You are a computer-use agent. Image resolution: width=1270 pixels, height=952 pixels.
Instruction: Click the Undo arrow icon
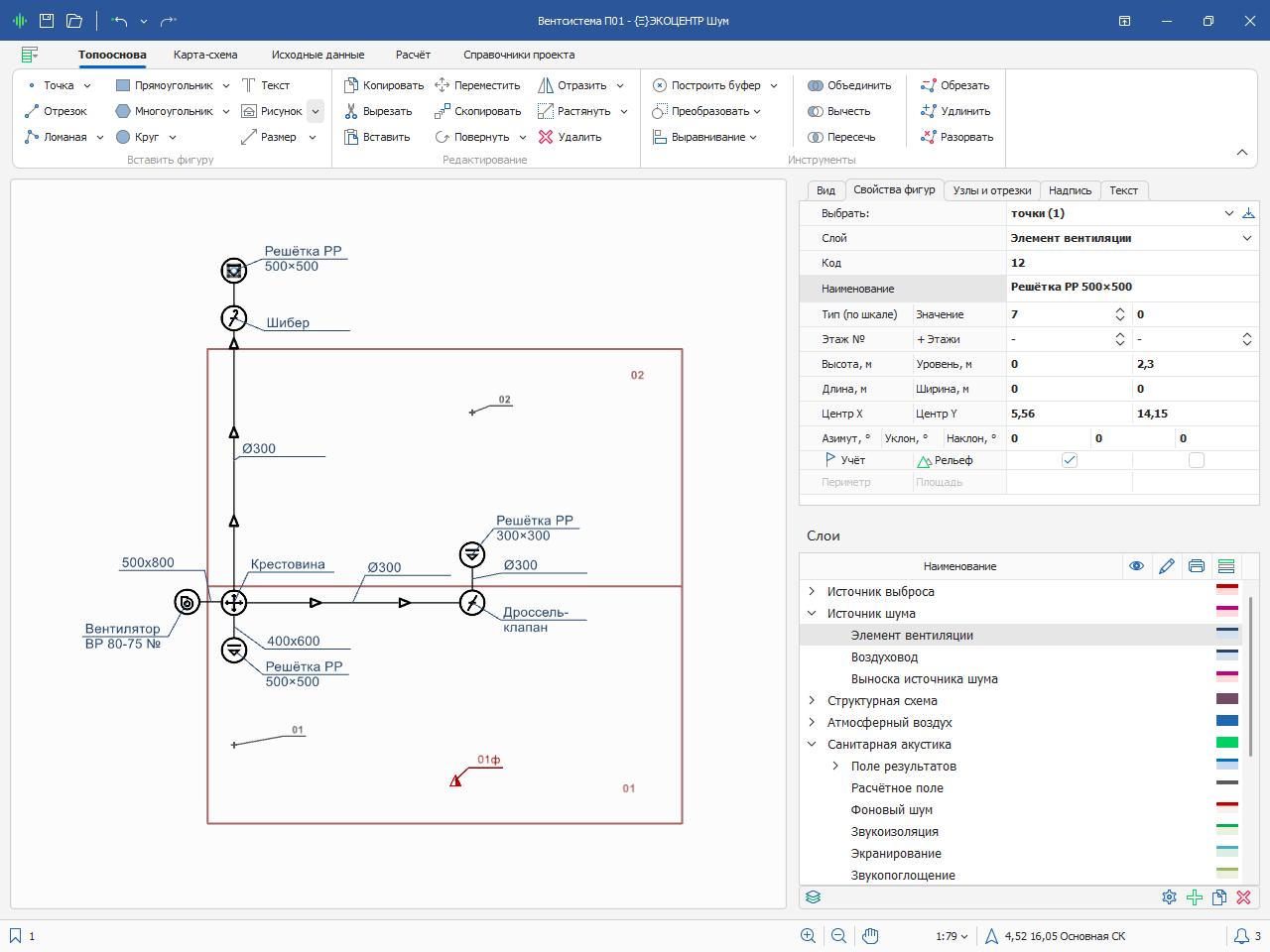point(120,20)
